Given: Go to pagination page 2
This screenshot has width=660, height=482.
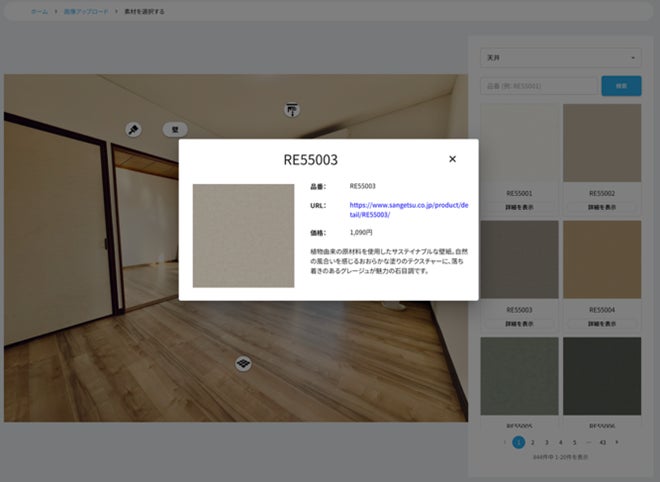Looking at the screenshot, I should pos(532,442).
